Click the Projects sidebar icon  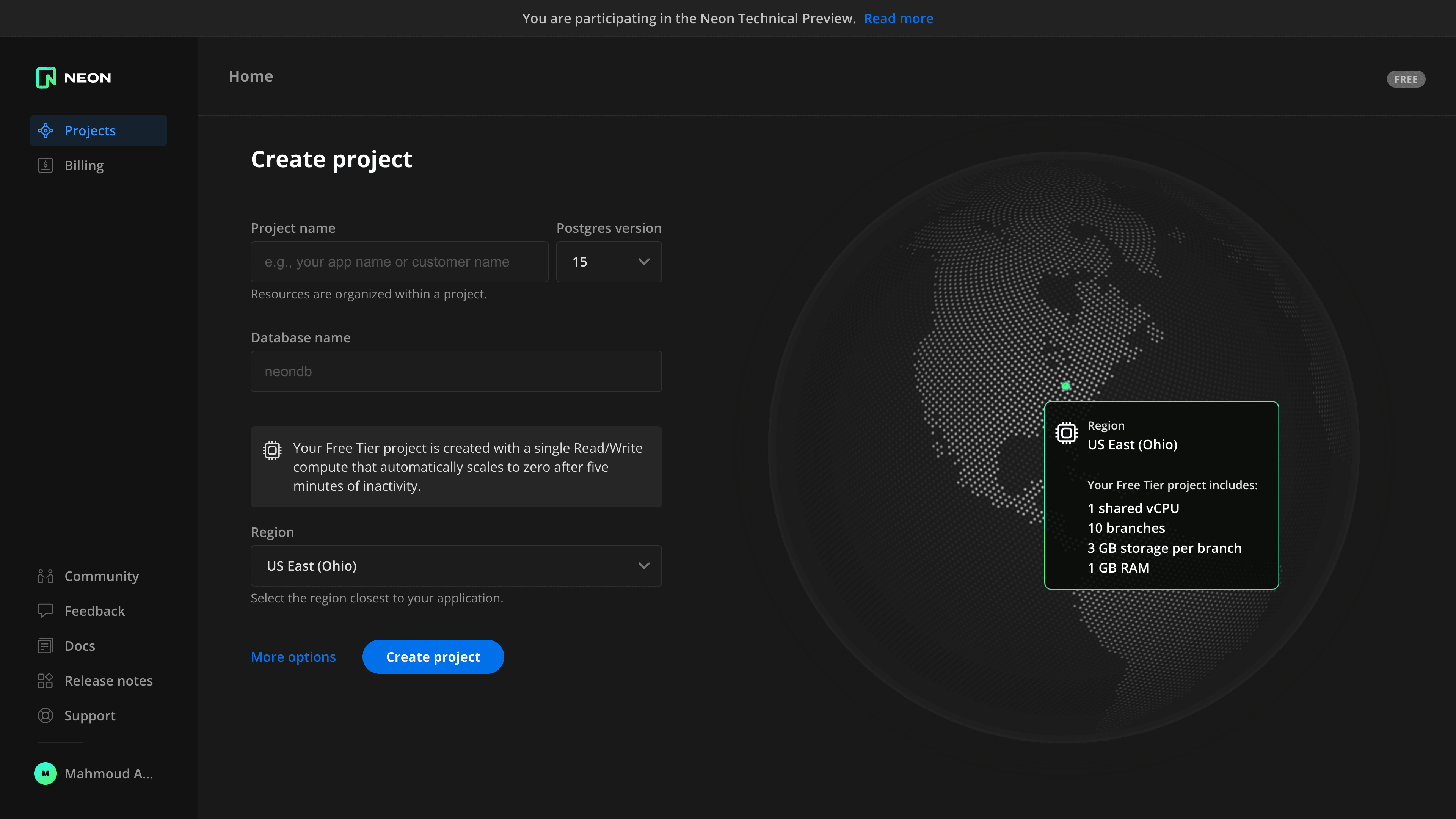pyautogui.click(x=45, y=130)
